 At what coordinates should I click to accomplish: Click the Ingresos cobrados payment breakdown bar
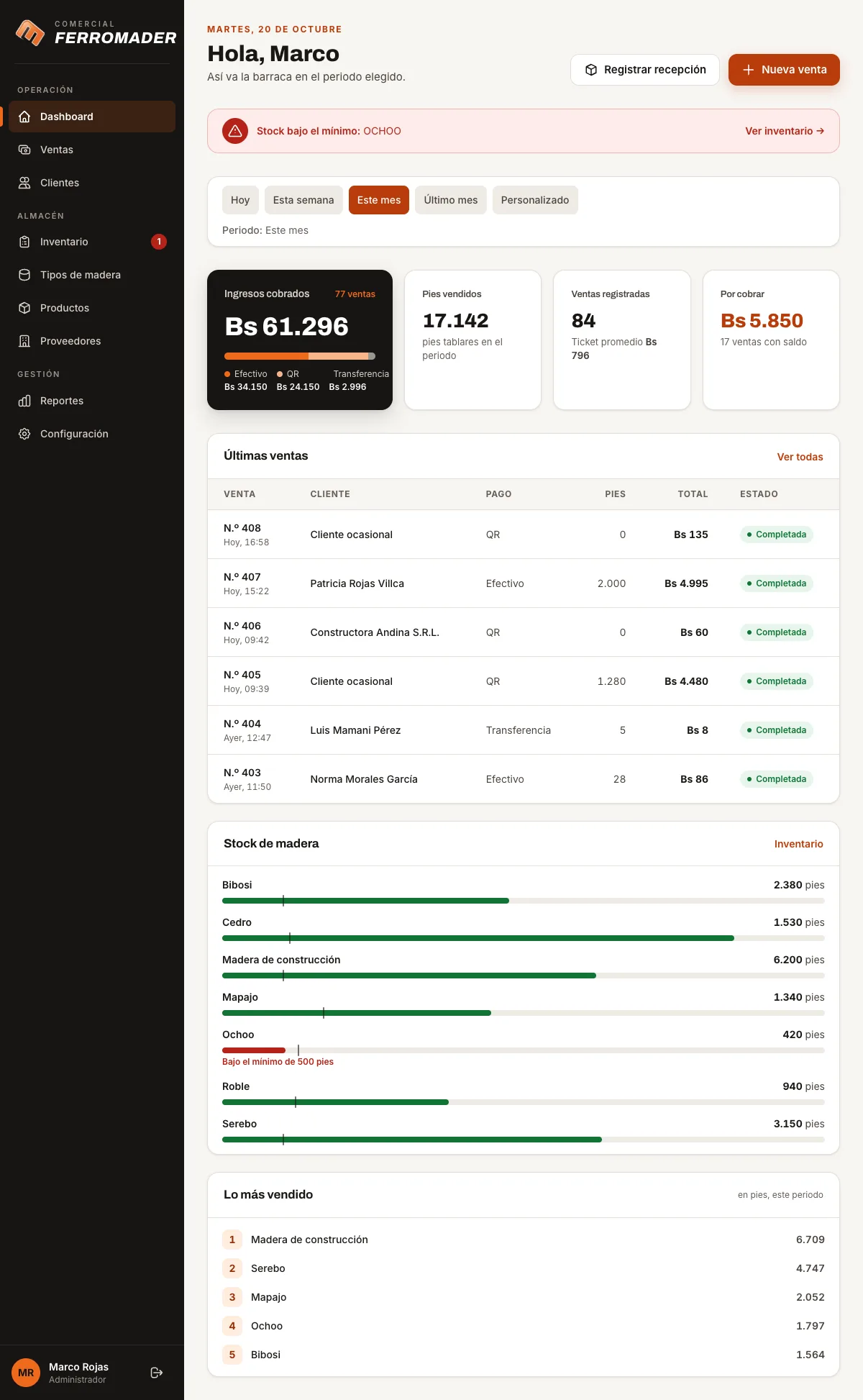pyautogui.click(x=300, y=356)
